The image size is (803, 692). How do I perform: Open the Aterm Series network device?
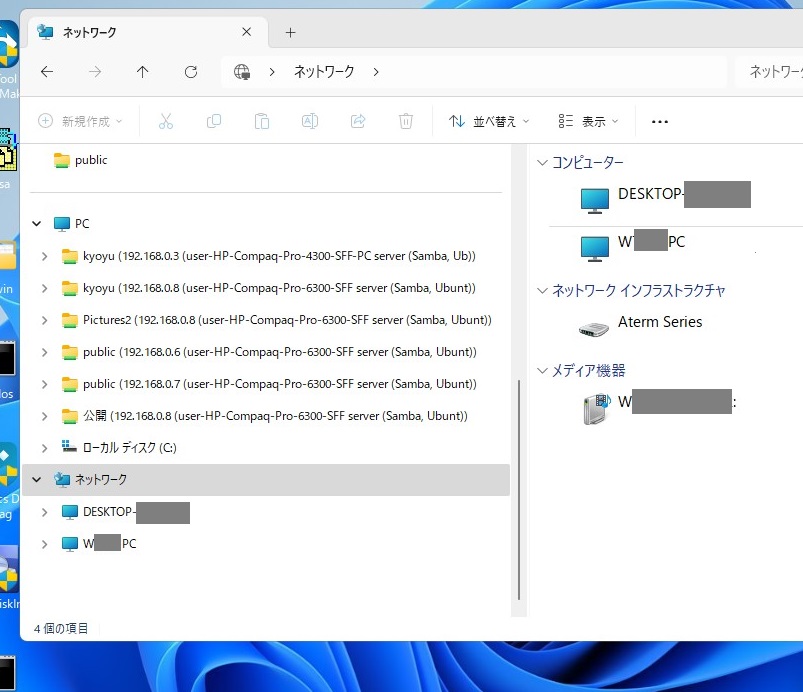click(x=659, y=323)
